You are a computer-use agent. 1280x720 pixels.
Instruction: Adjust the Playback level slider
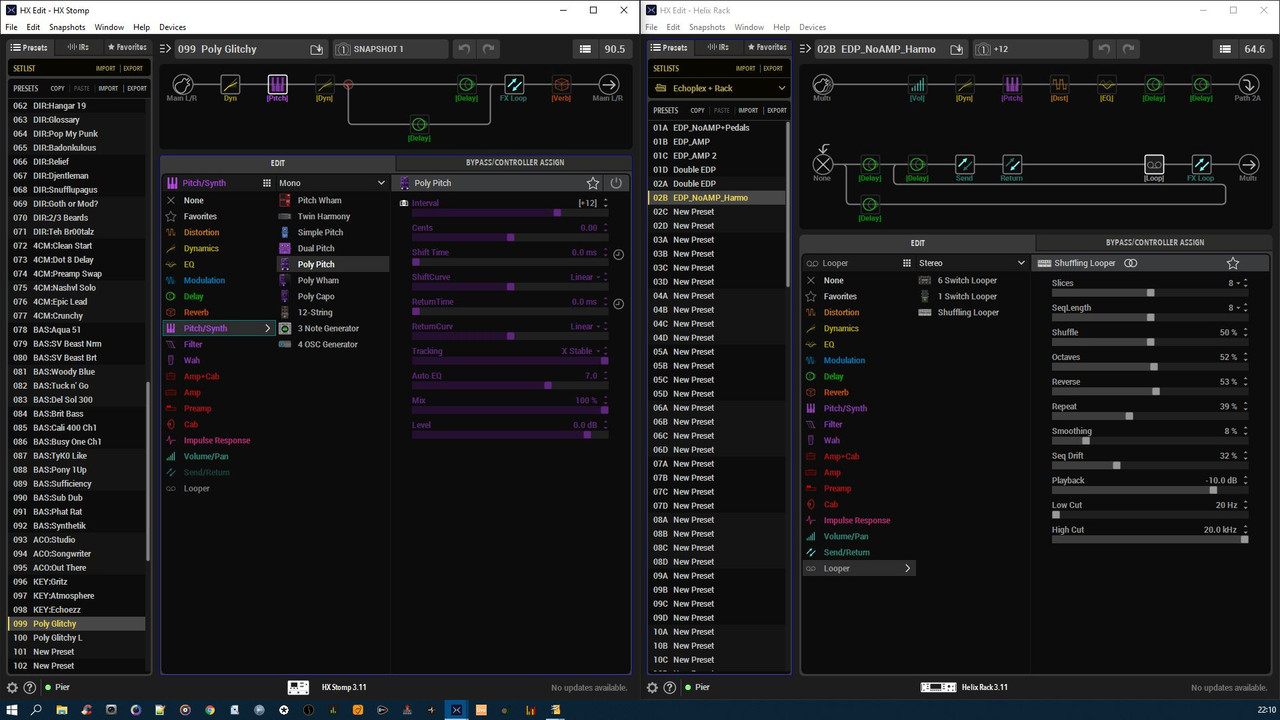point(1150,490)
